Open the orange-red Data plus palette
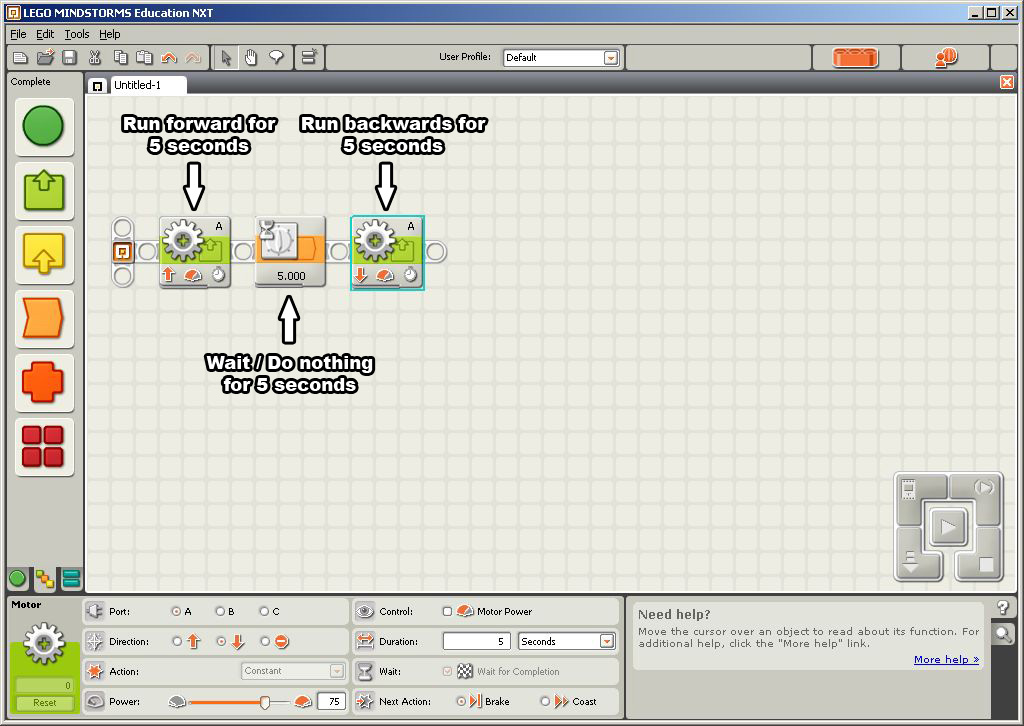Screen dimensions: 1024x726 43,382
